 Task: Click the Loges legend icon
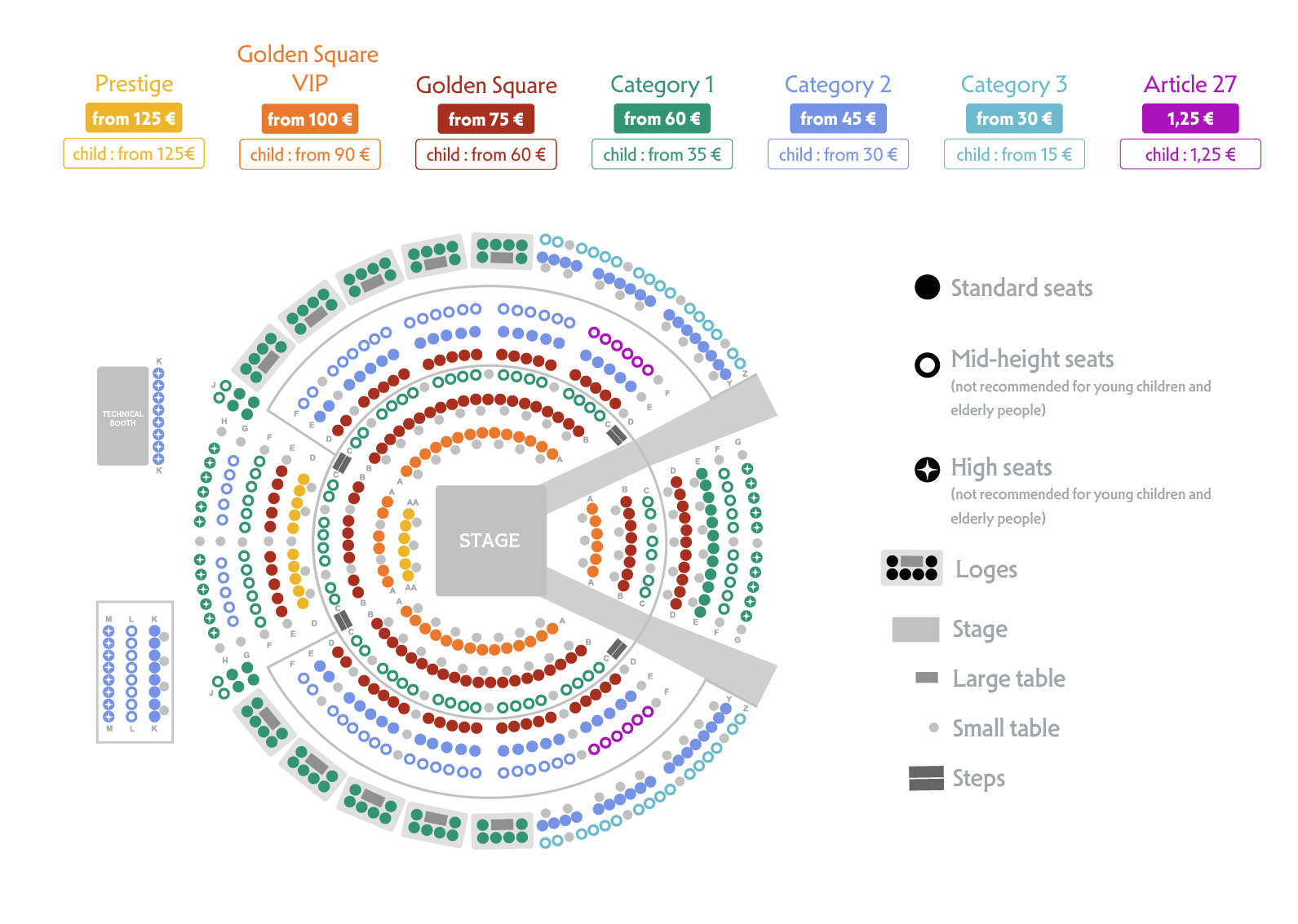tap(911, 568)
